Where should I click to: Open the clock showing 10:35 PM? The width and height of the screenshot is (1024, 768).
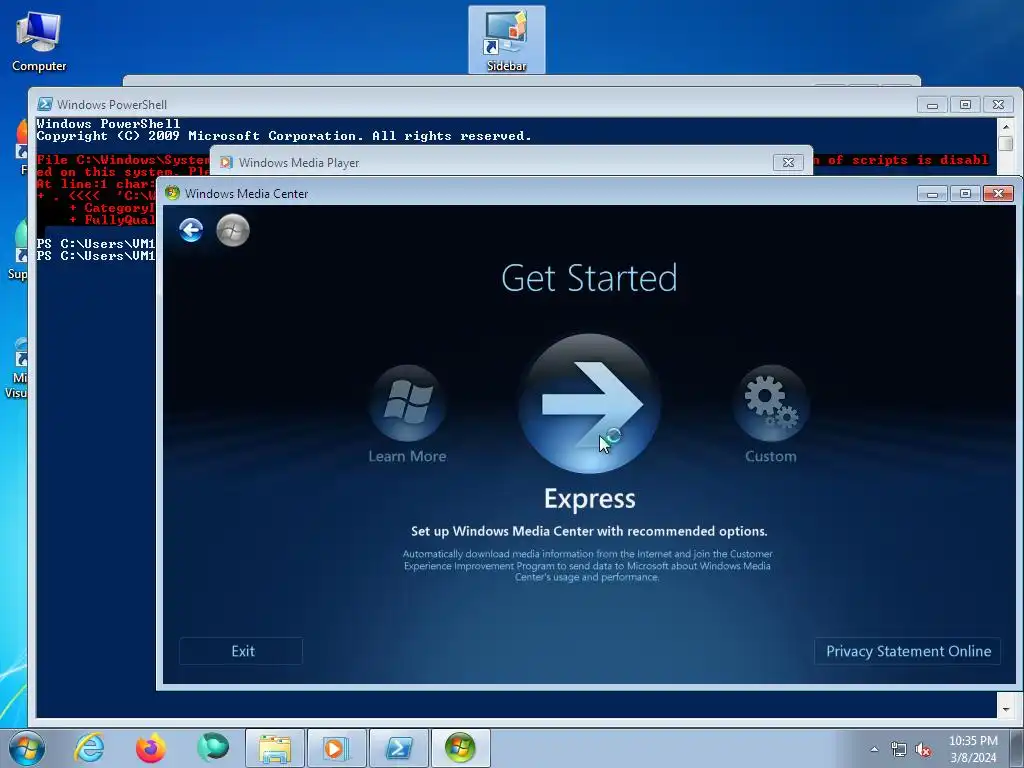coord(973,749)
